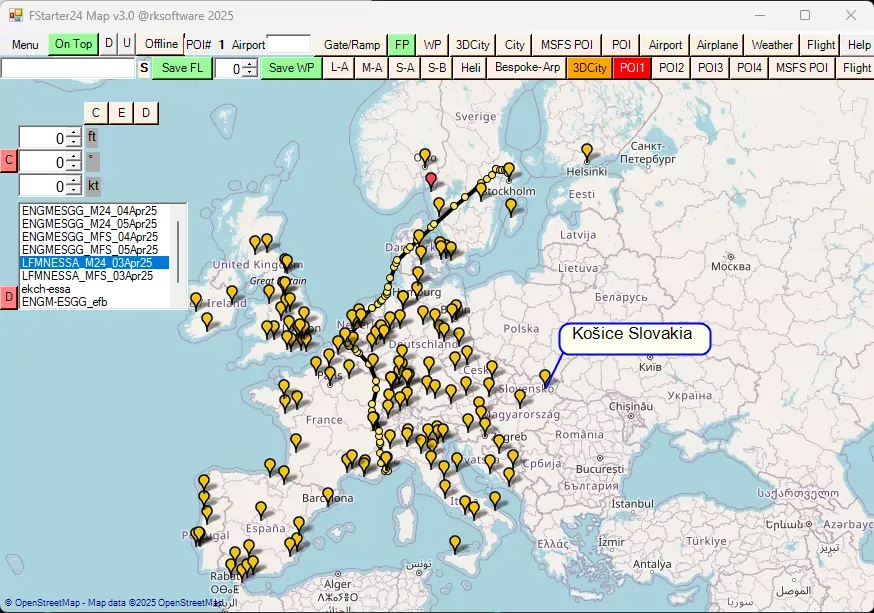
Task: Click the Save FL button
Action: [x=181, y=67]
